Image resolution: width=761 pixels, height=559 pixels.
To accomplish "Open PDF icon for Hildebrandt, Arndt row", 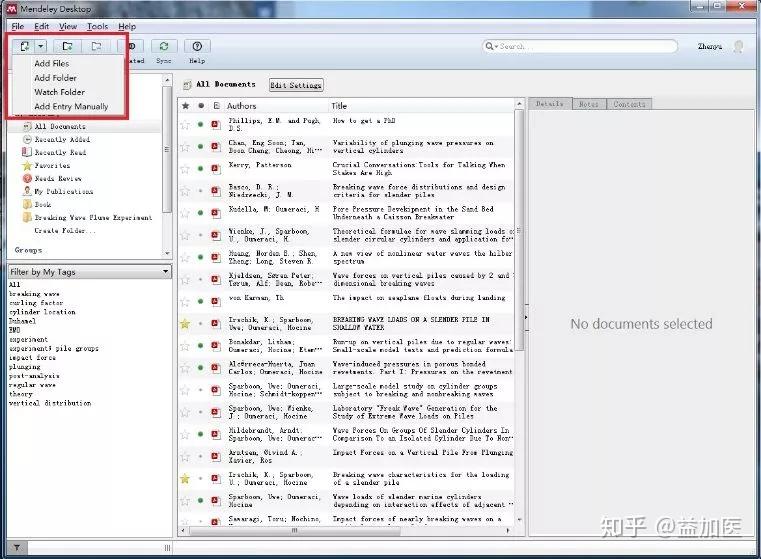I will (215, 434).
